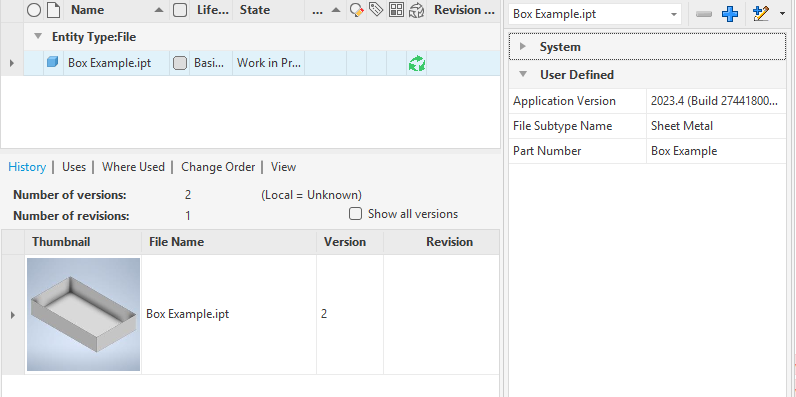Switch to the Where Used tab
The height and width of the screenshot is (397, 796).
point(134,167)
